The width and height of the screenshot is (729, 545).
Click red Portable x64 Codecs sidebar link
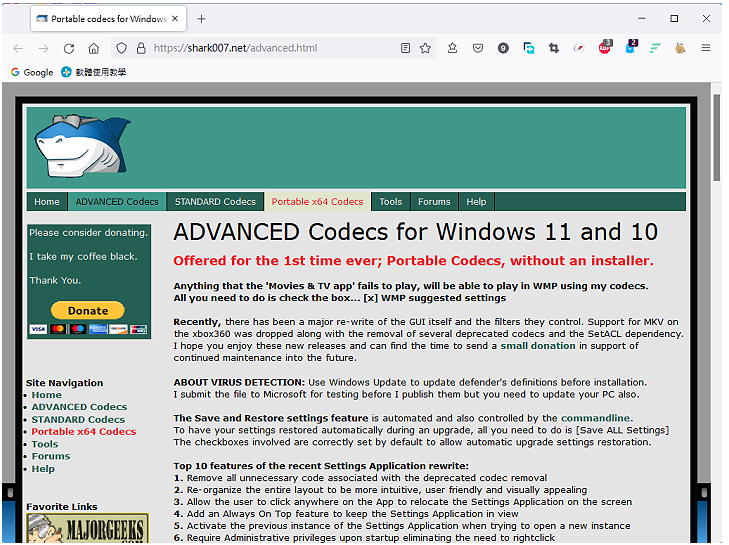[84, 432]
